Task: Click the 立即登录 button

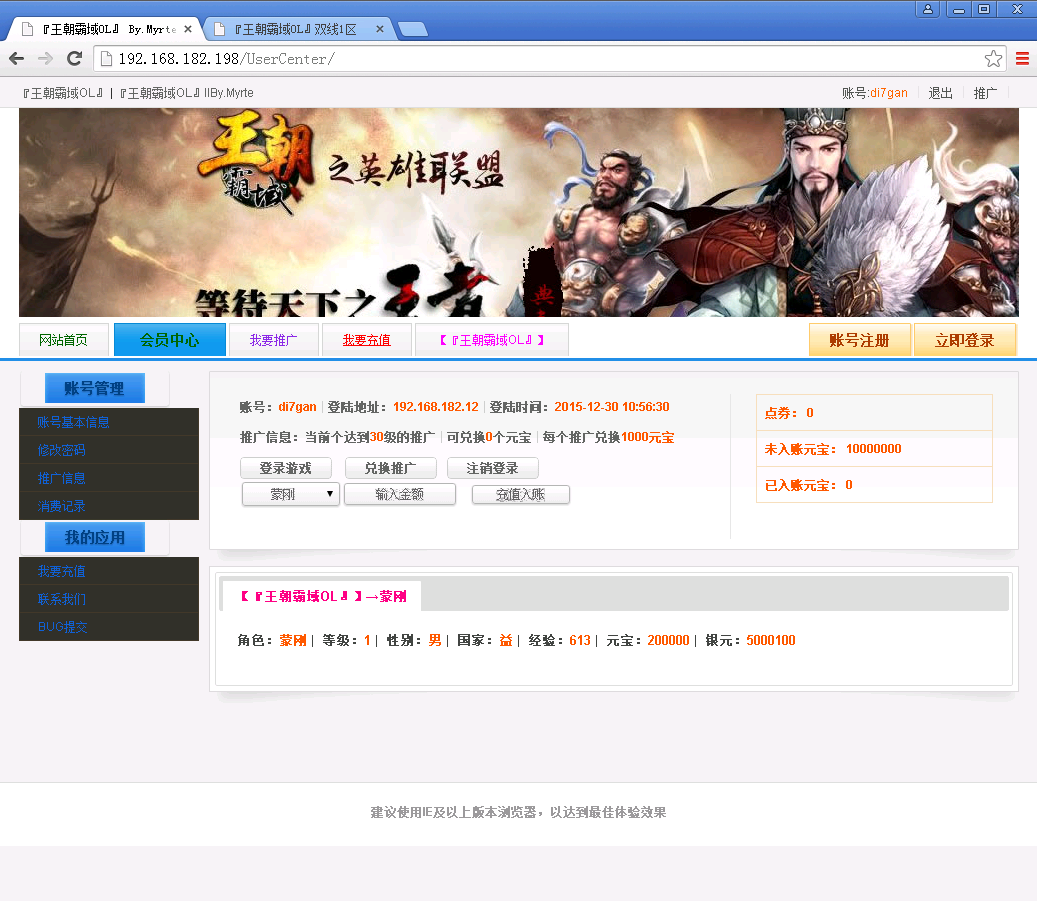Action: pos(965,340)
